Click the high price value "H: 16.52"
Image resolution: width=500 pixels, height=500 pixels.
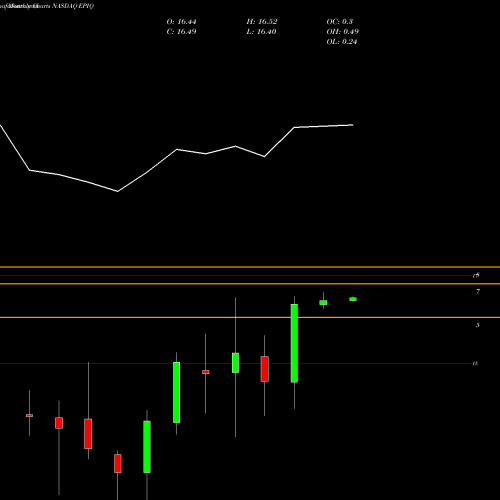click(x=262, y=22)
